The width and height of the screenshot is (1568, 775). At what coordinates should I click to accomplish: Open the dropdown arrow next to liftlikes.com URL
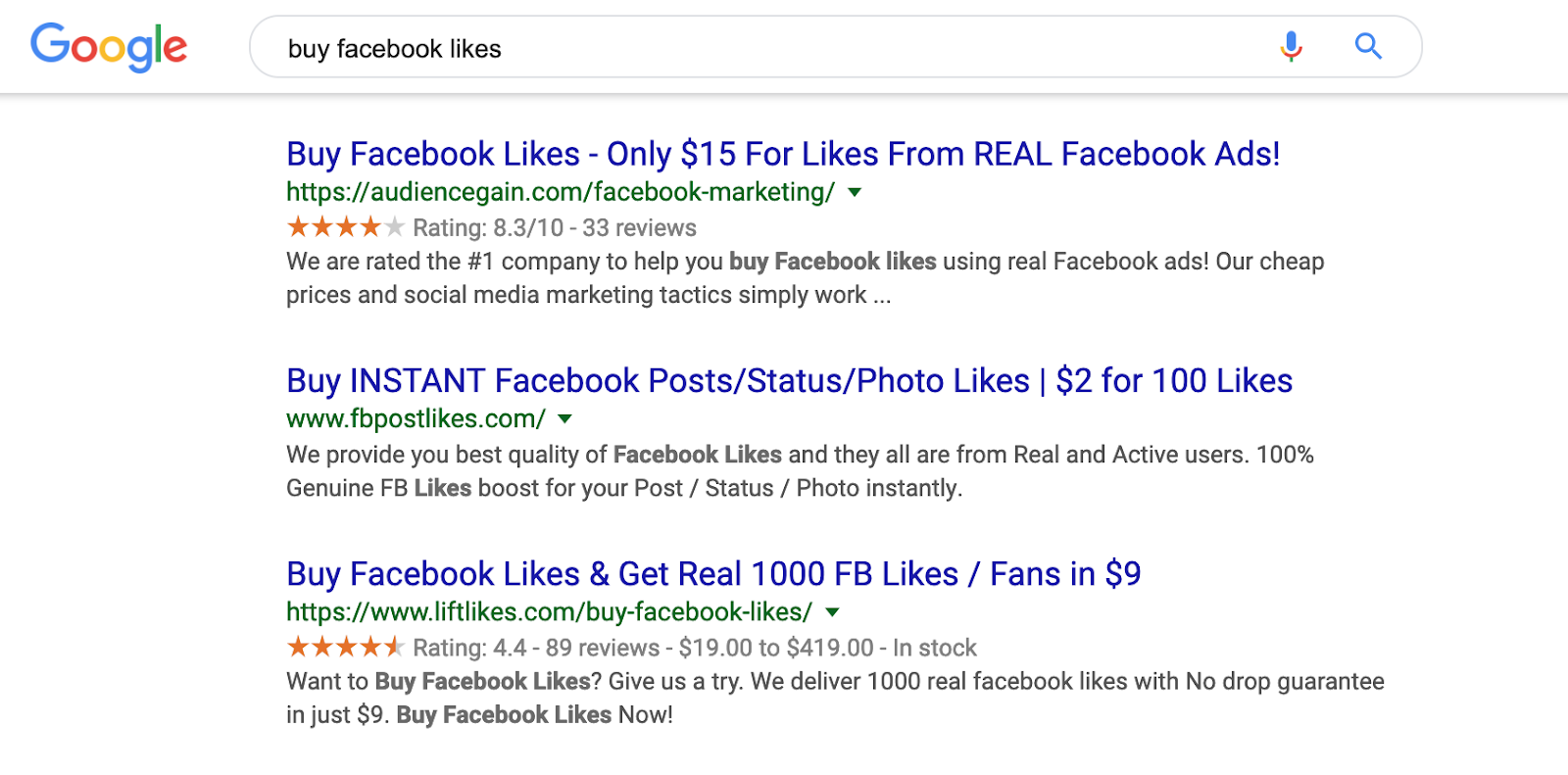tap(832, 613)
